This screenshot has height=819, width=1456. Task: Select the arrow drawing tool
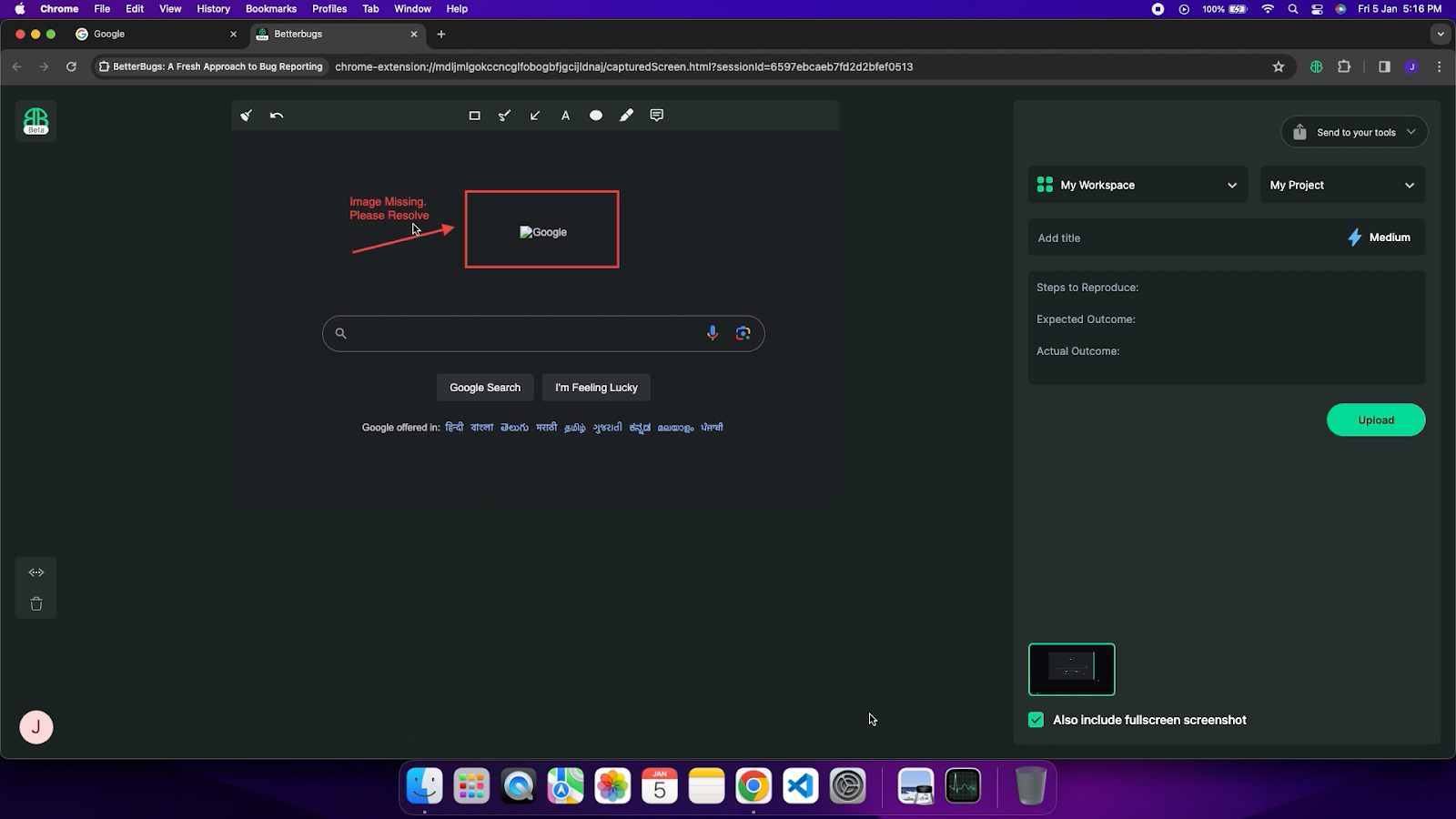[535, 116]
